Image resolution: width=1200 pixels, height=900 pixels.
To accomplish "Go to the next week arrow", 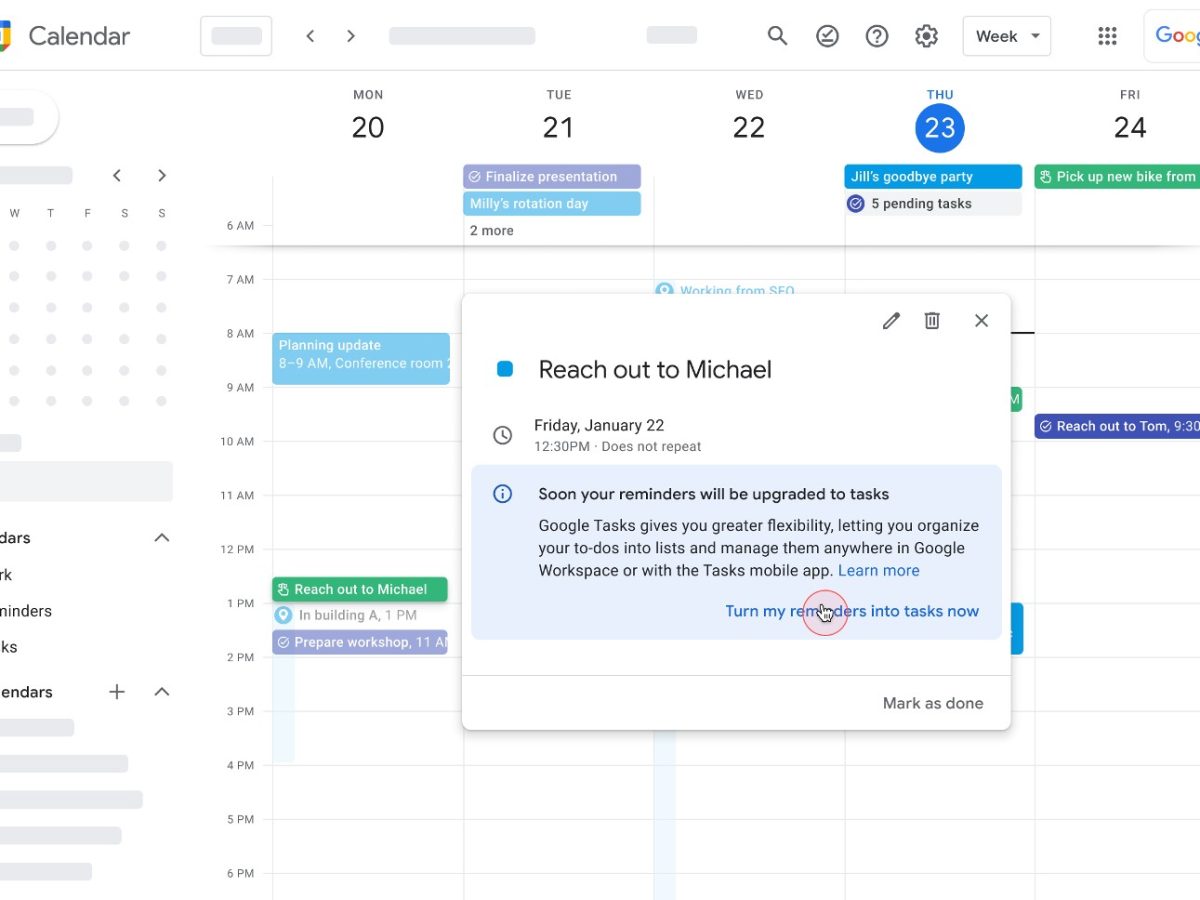I will [x=351, y=36].
